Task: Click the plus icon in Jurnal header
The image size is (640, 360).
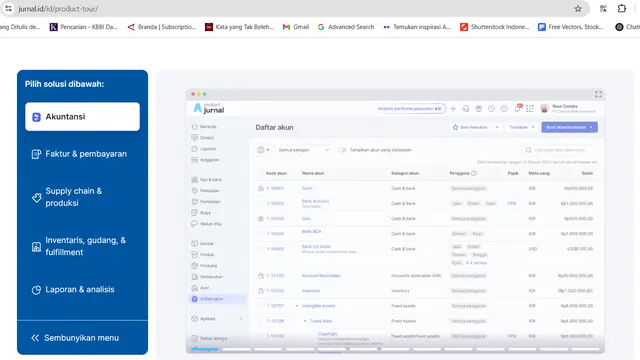Action: (453, 109)
